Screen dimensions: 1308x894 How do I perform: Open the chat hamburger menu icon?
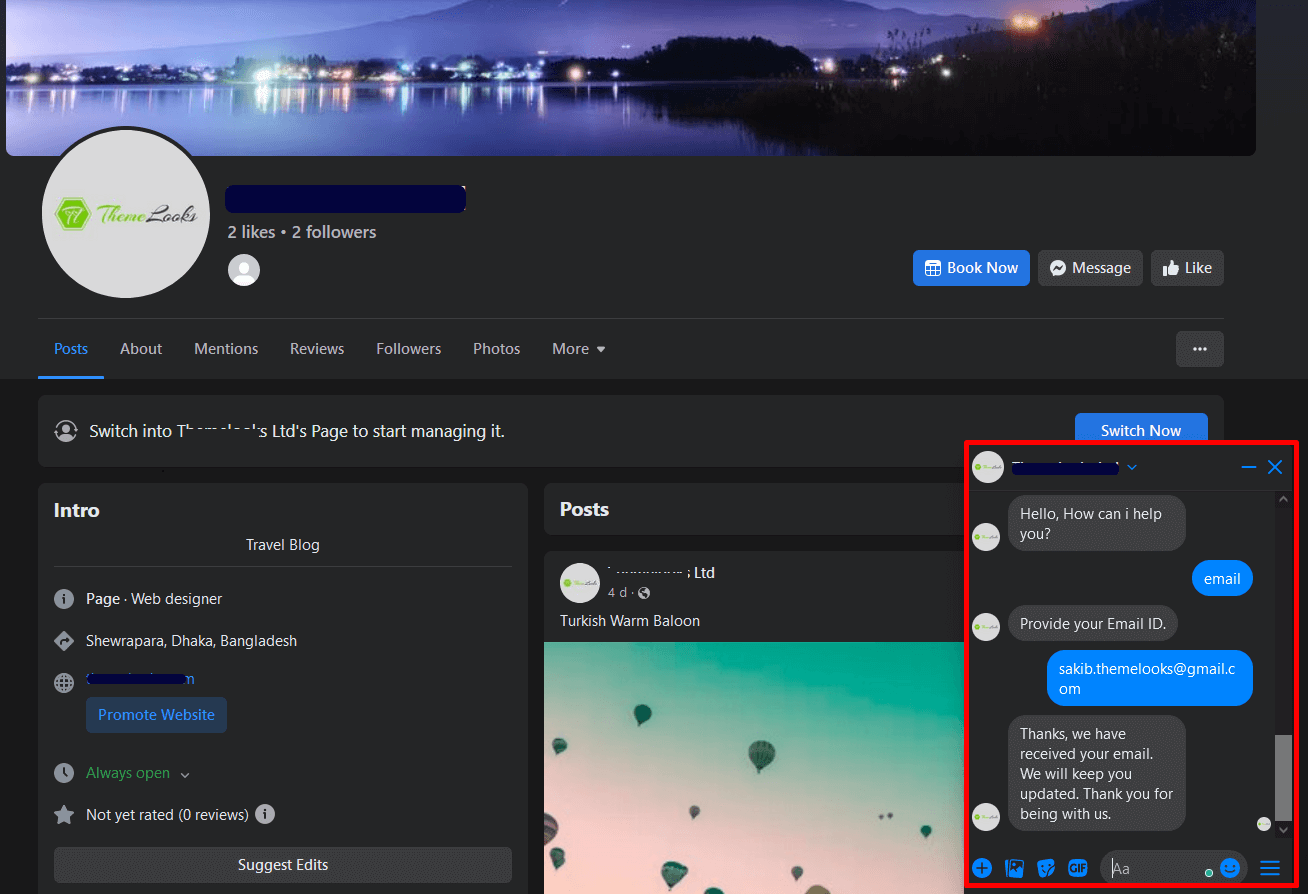click(x=1270, y=868)
